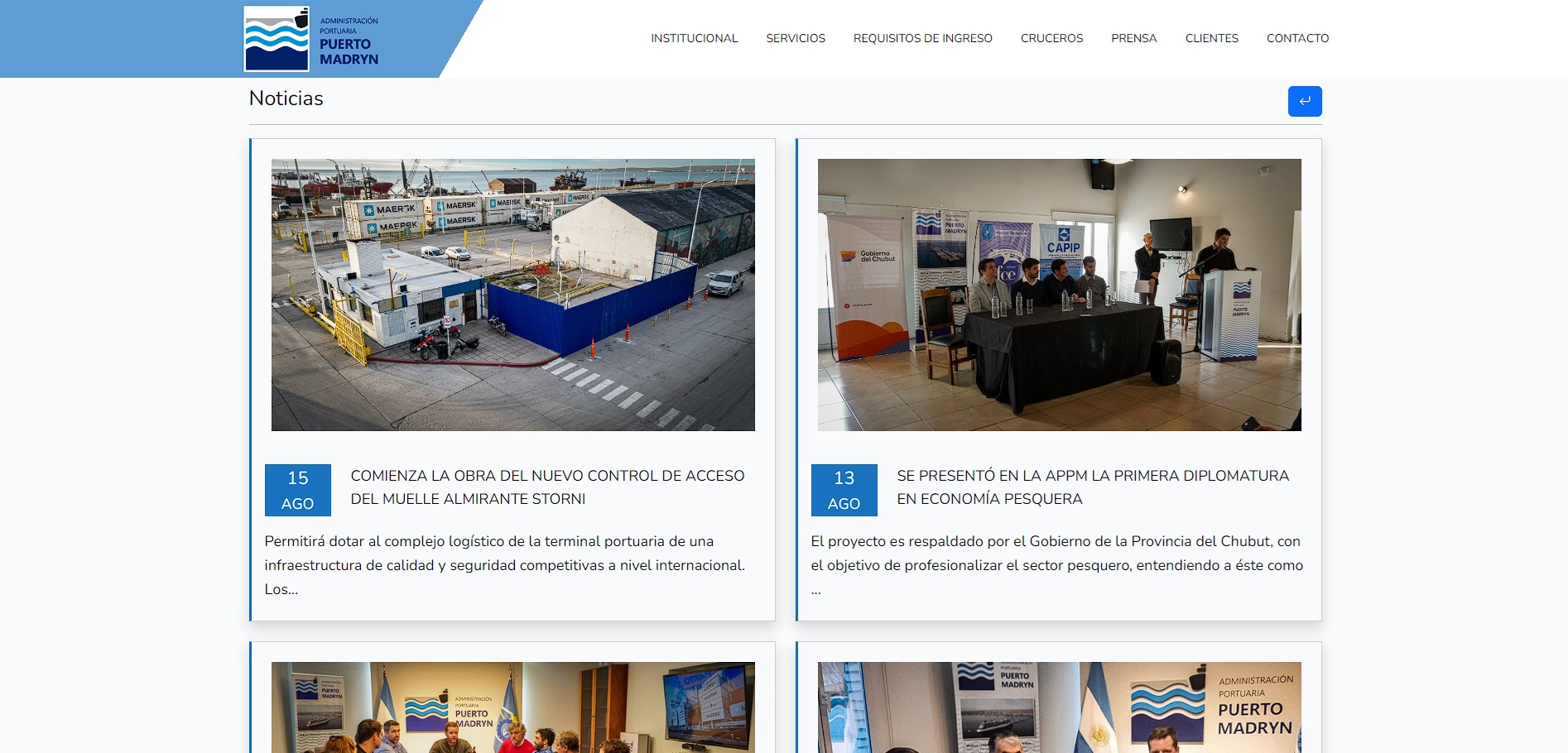
Task: Open the Maersk containers port photo
Action: point(513,295)
